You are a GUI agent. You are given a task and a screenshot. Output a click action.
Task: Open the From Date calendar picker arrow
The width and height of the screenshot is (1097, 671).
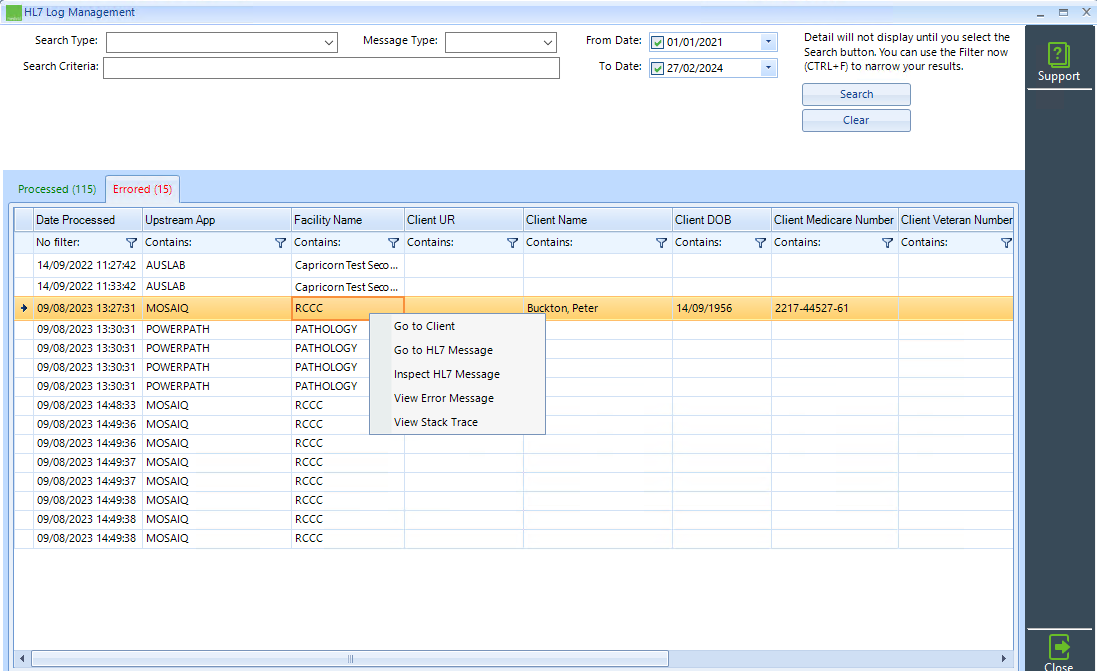[767, 41]
